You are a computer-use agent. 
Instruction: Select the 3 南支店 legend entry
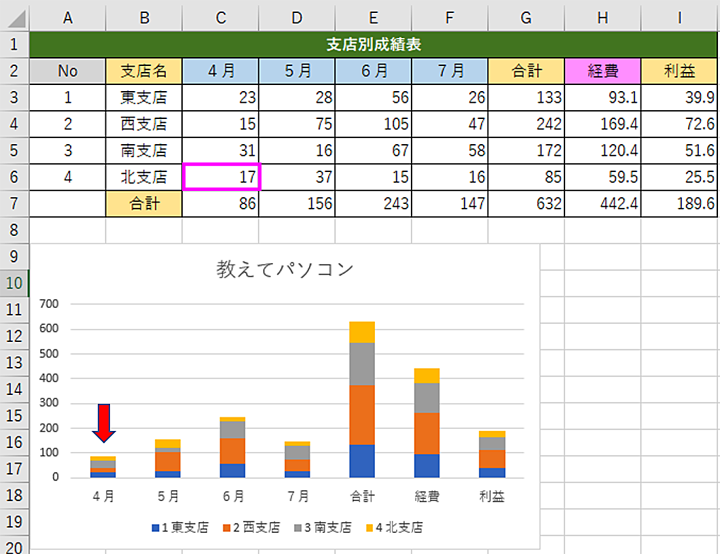[x=323, y=527]
